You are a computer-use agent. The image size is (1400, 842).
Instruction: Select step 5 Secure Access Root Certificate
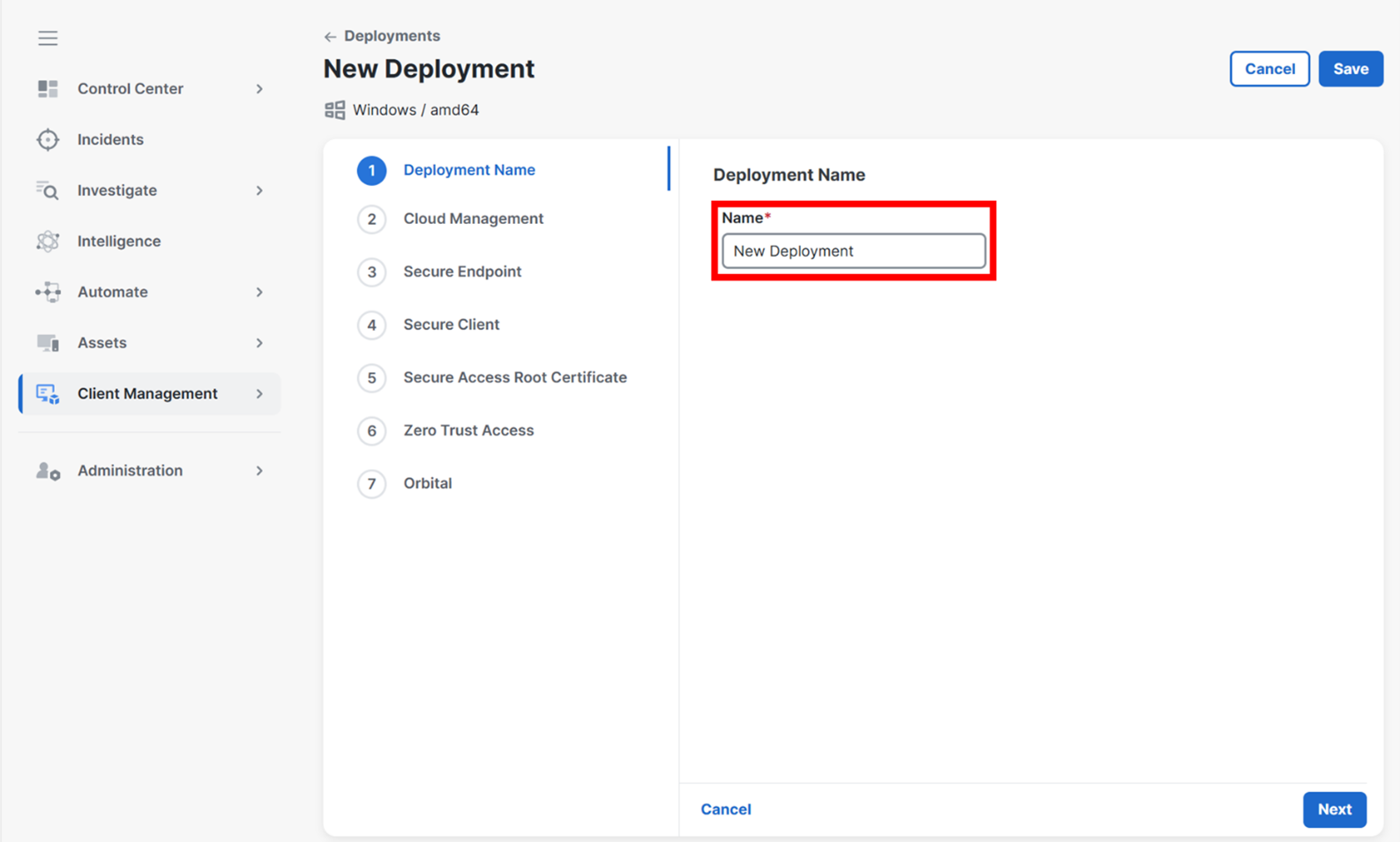pos(514,377)
